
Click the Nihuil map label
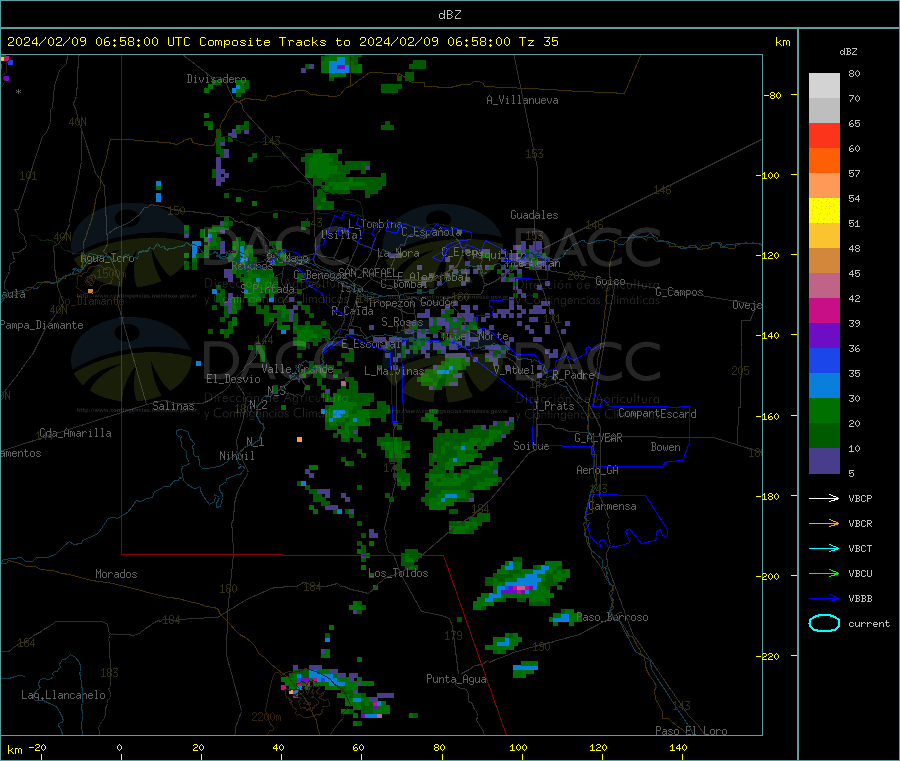[x=236, y=456]
